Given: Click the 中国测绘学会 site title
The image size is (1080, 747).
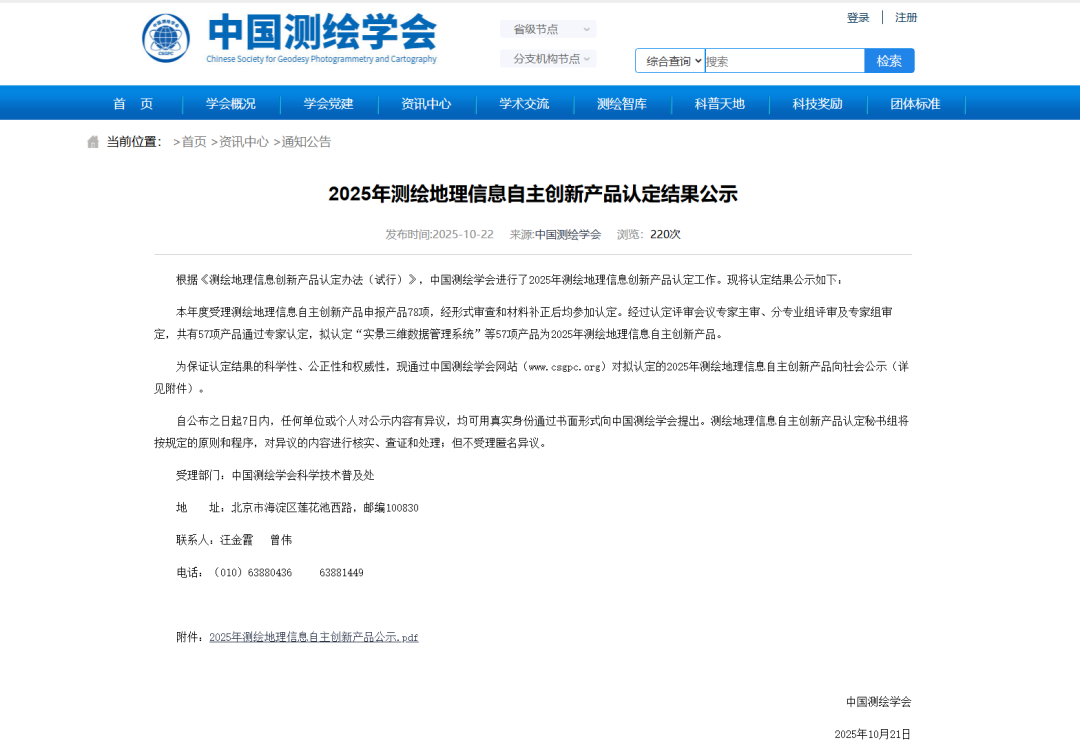Looking at the screenshot, I should 322,32.
